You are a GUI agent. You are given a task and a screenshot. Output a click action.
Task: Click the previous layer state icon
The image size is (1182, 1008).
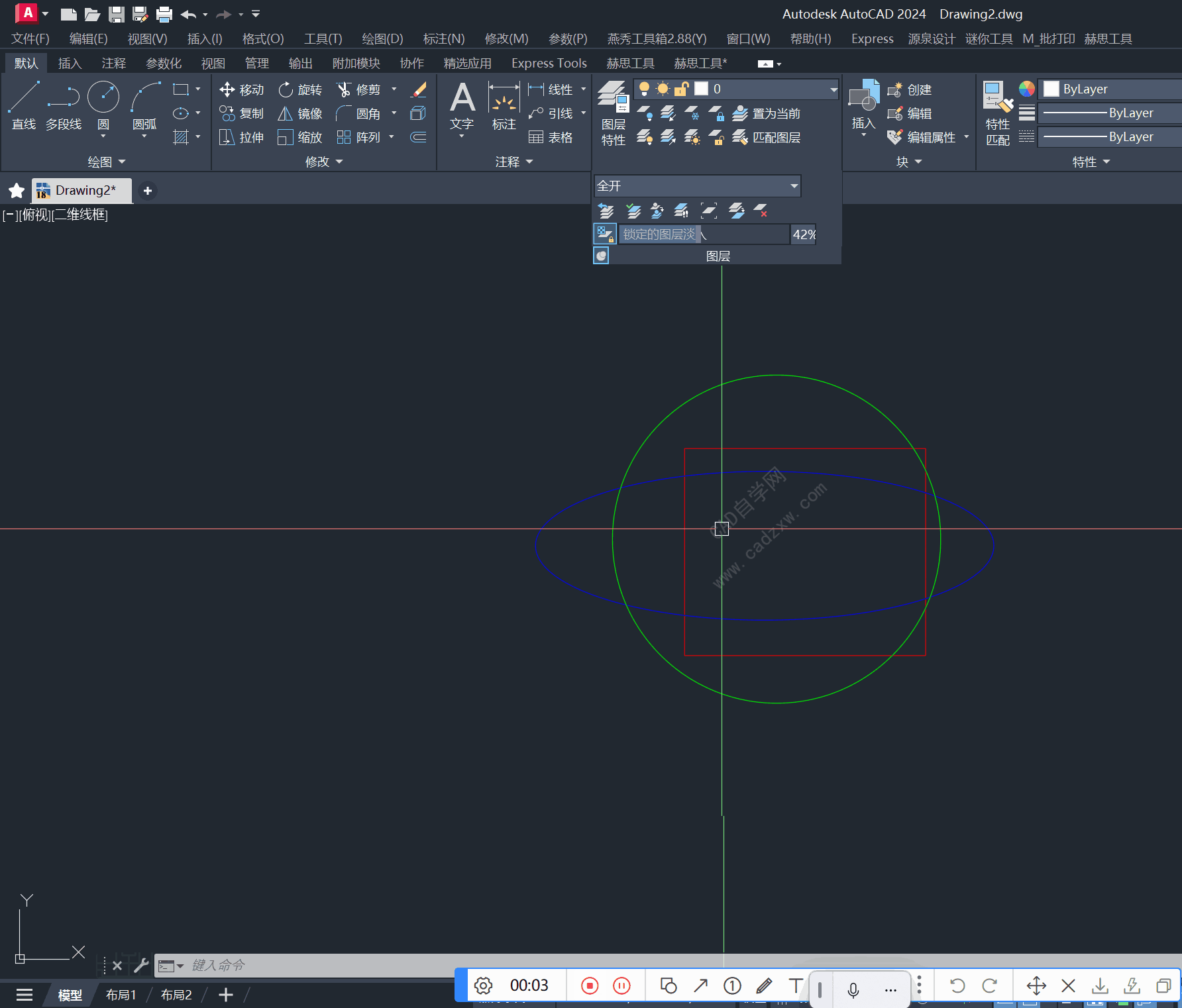pyautogui.click(x=606, y=211)
